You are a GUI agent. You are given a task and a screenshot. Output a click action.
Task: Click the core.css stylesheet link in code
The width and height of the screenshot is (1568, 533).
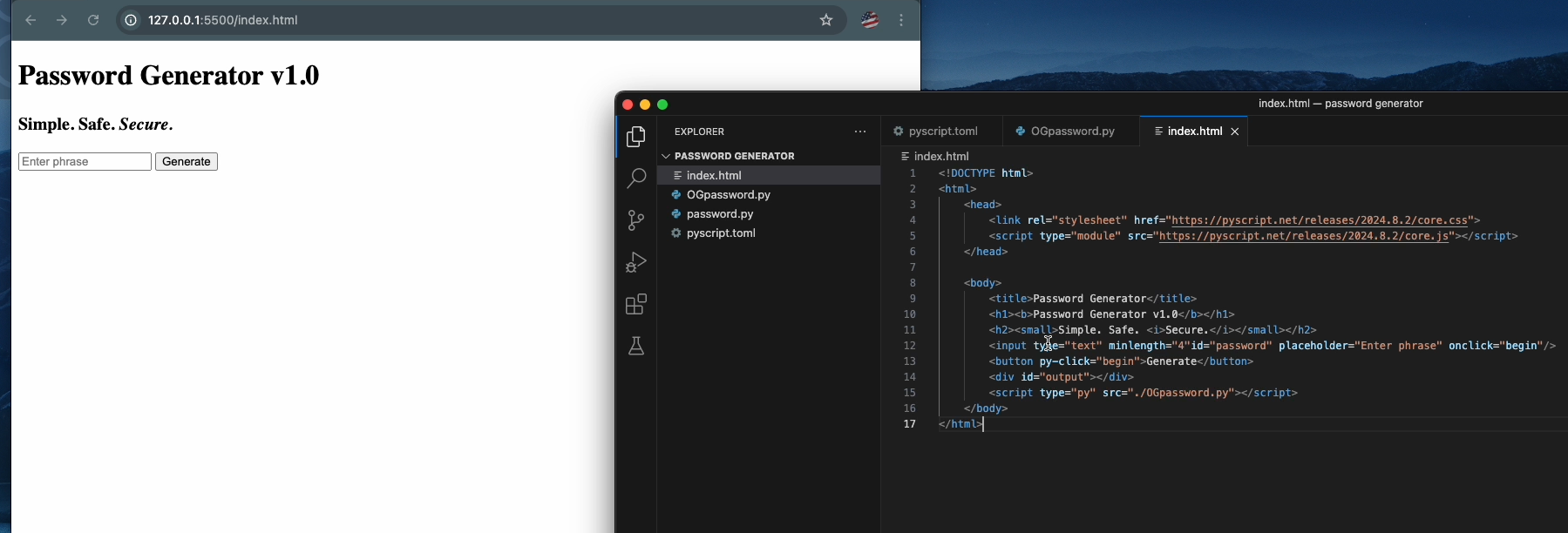point(1318,220)
